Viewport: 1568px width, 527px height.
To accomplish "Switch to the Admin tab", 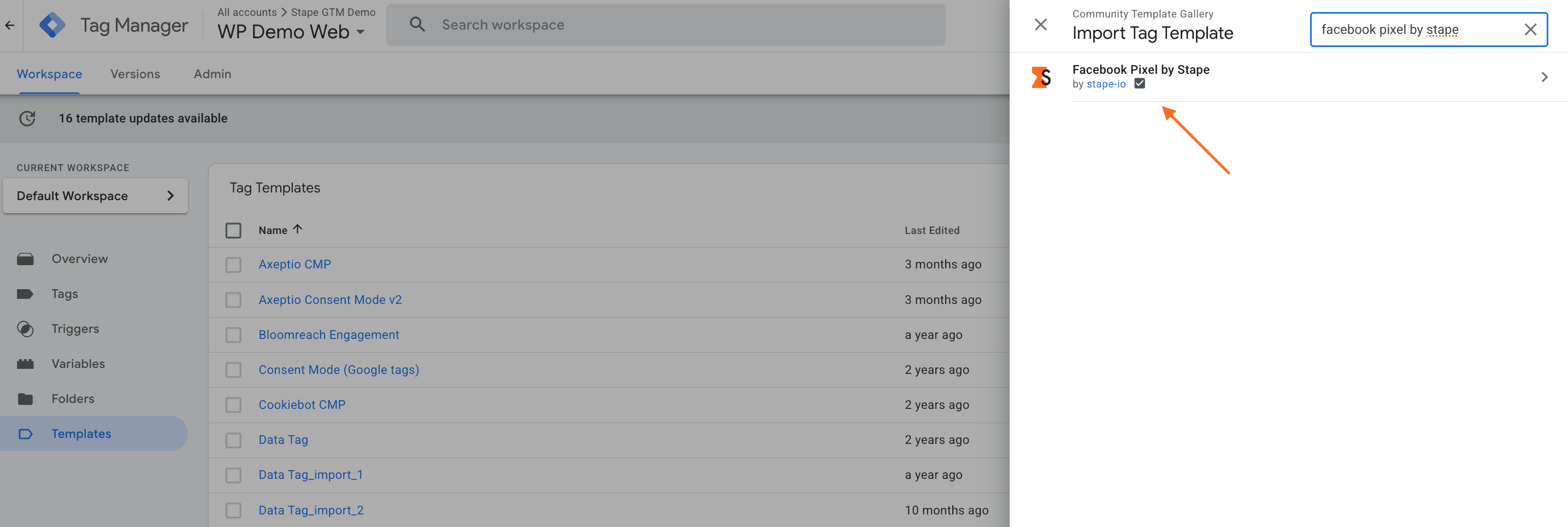I will point(213,74).
